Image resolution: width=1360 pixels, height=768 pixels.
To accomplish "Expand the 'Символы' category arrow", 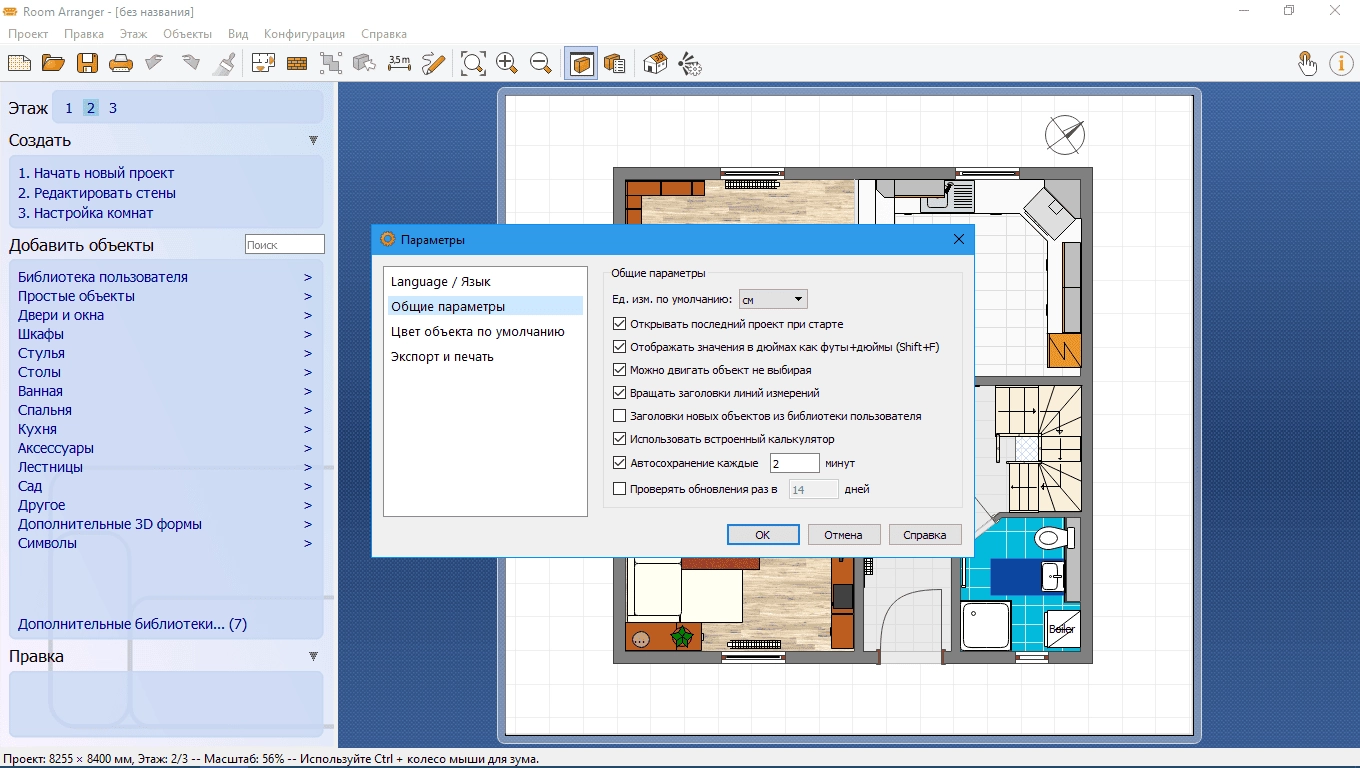I will (x=308, y=543).
